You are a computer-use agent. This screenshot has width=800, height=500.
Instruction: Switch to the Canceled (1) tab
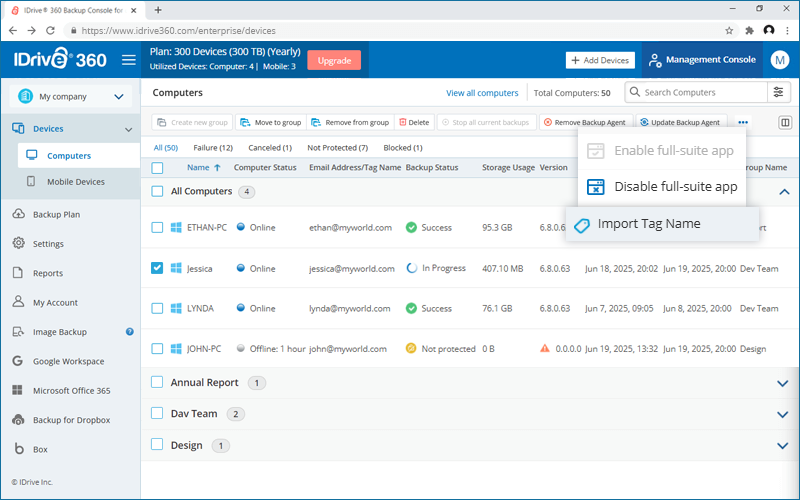coord(270,148)
